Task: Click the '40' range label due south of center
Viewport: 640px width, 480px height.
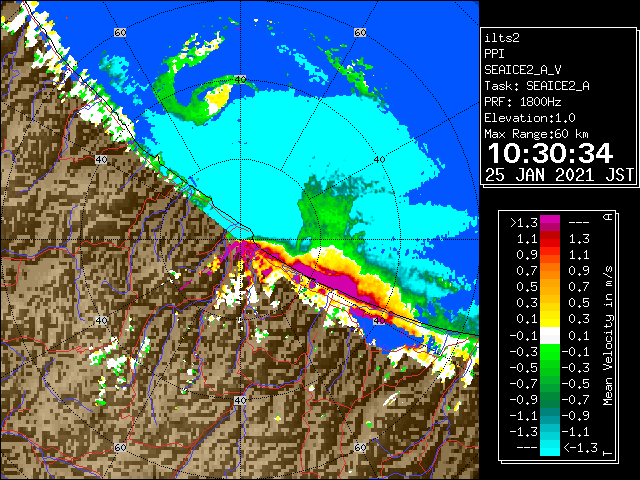Action: coord(240,401)
